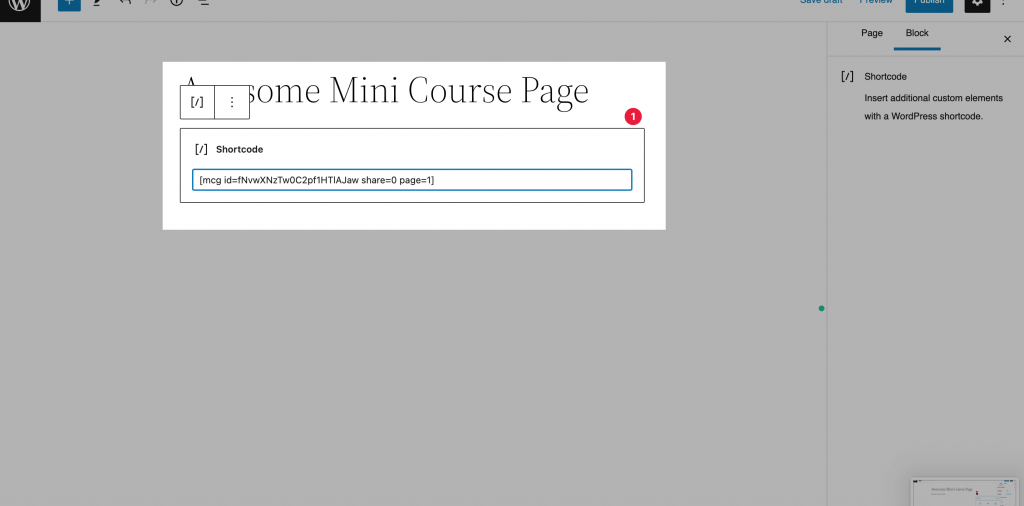Click the Publish button
Image resolution: width=1024 pixels, height=506 pixels.
pyautogui.click(x=929, y=4)
